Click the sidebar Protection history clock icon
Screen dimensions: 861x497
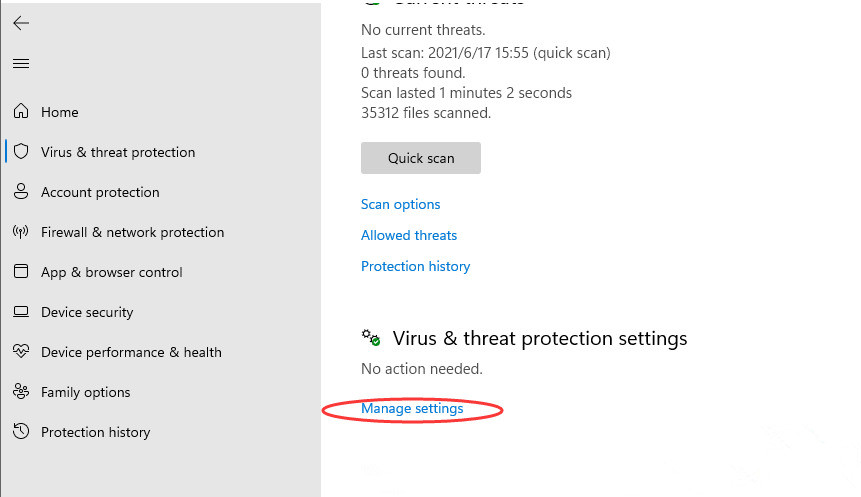(x=21, y=432)
